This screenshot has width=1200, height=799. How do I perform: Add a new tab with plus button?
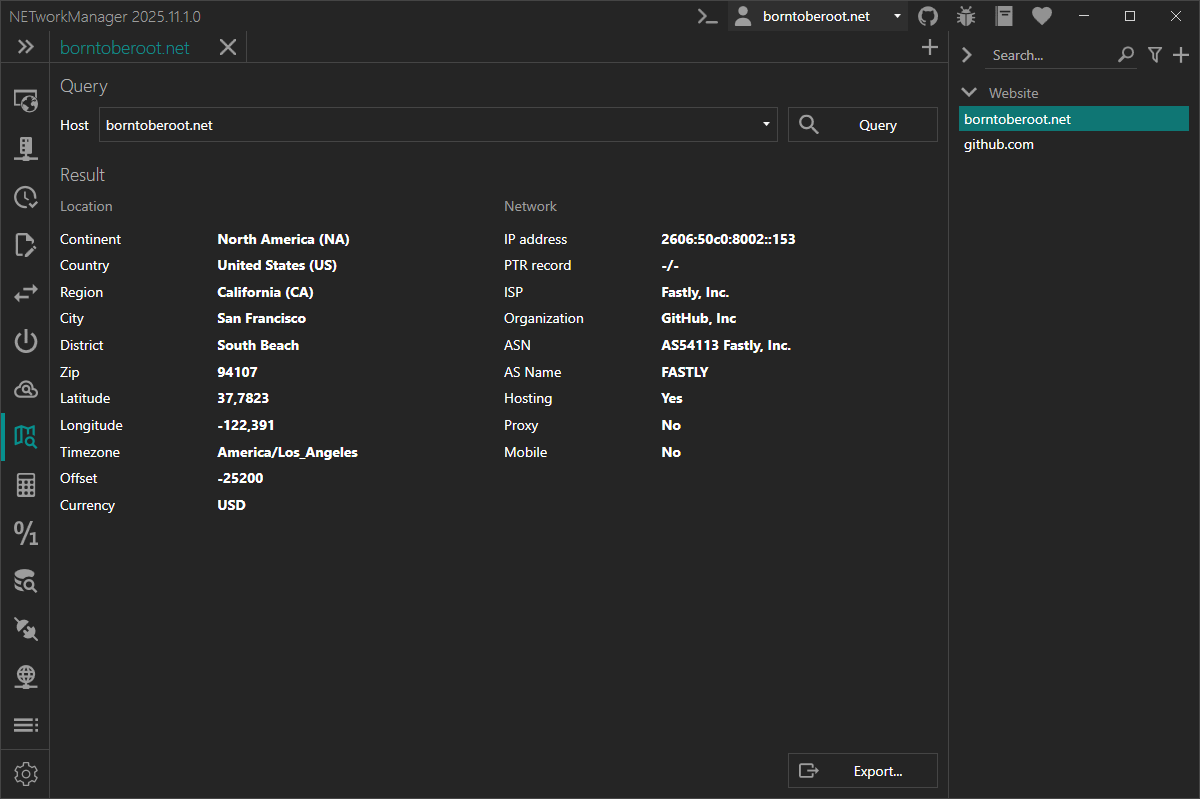coord(929,47)
